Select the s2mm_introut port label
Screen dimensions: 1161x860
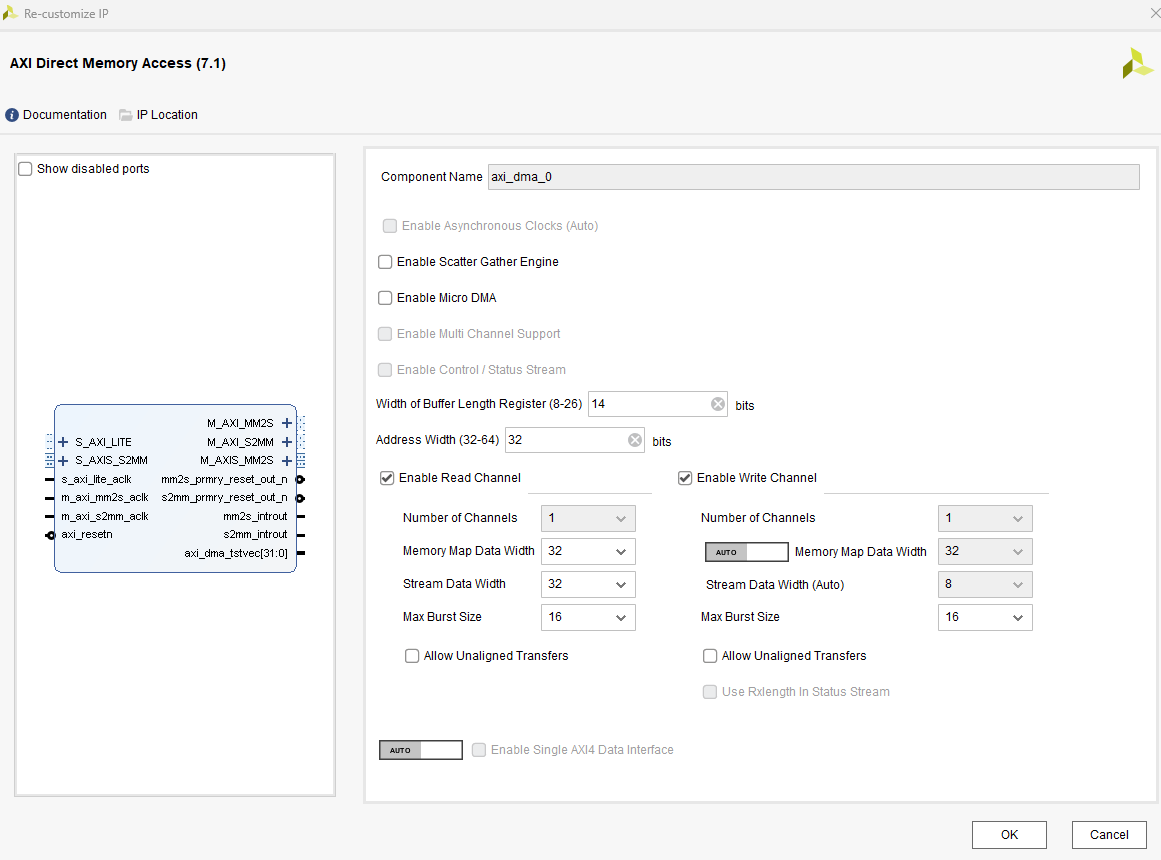tap(255, 535)
